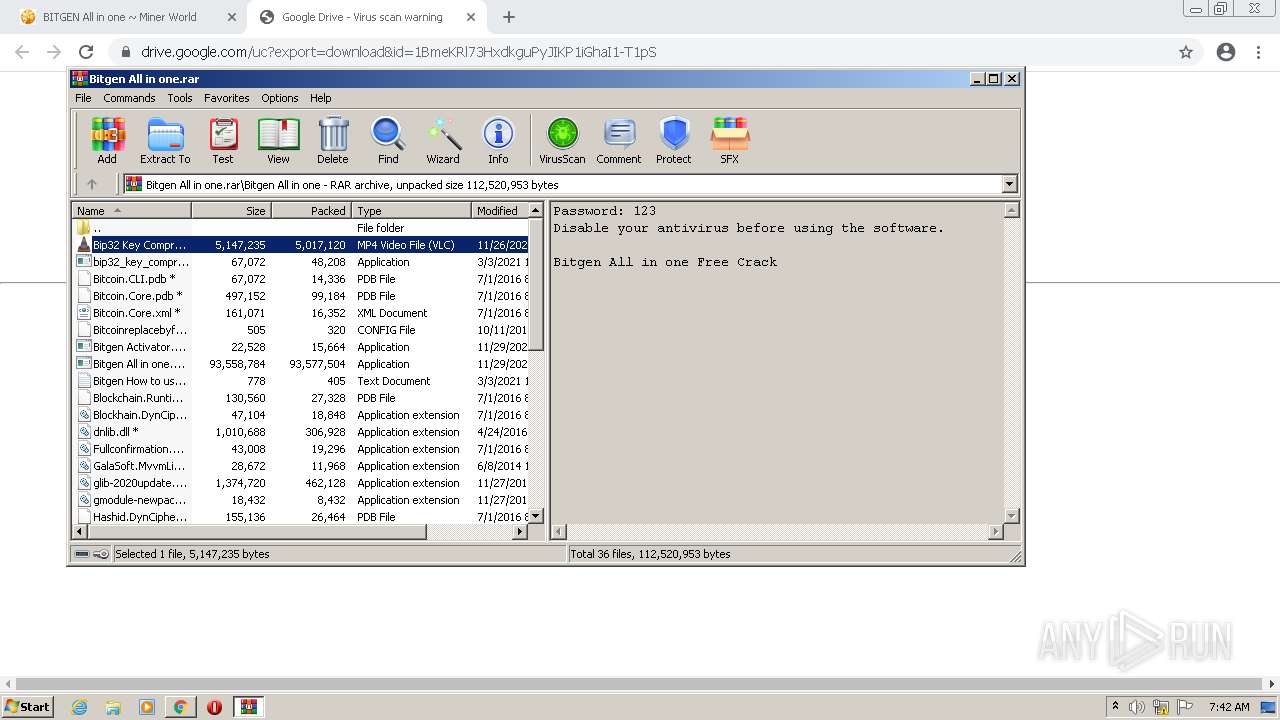Sort files by Type column header

pos(411,211)
